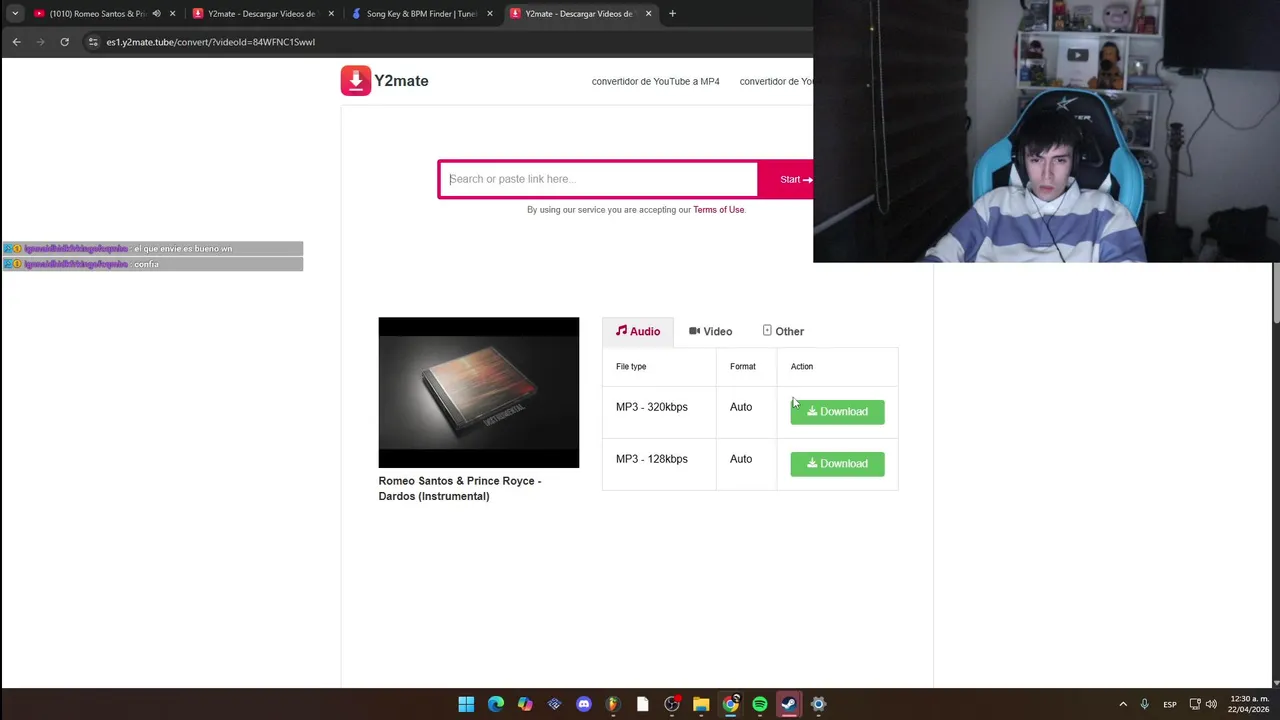Open Copilot from the taskbar
Screen dimensions: 1280x720
click(x=525, y=704)
